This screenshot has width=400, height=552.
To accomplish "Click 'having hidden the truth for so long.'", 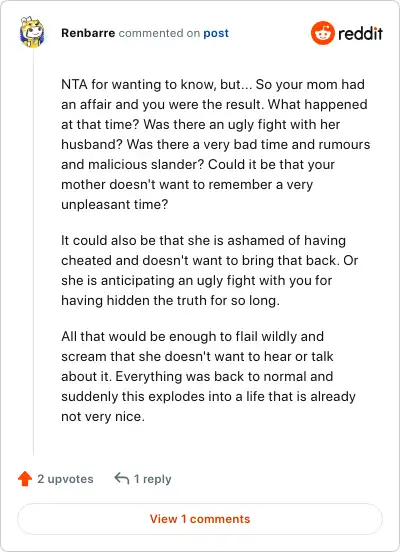I will coord(170,300).
